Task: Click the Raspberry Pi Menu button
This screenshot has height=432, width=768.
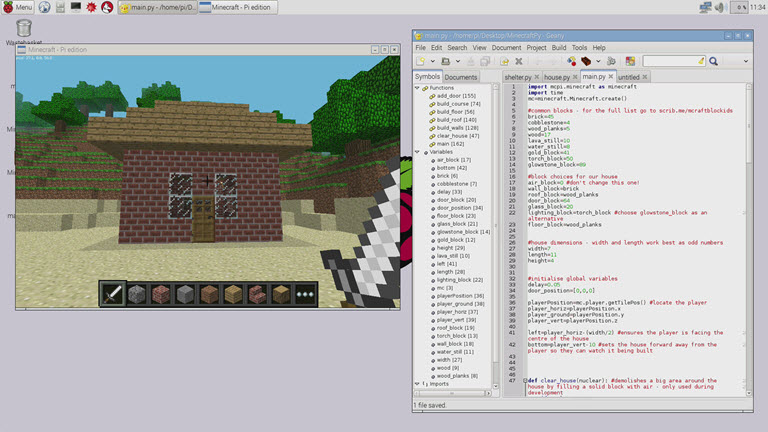Action: 17,7
